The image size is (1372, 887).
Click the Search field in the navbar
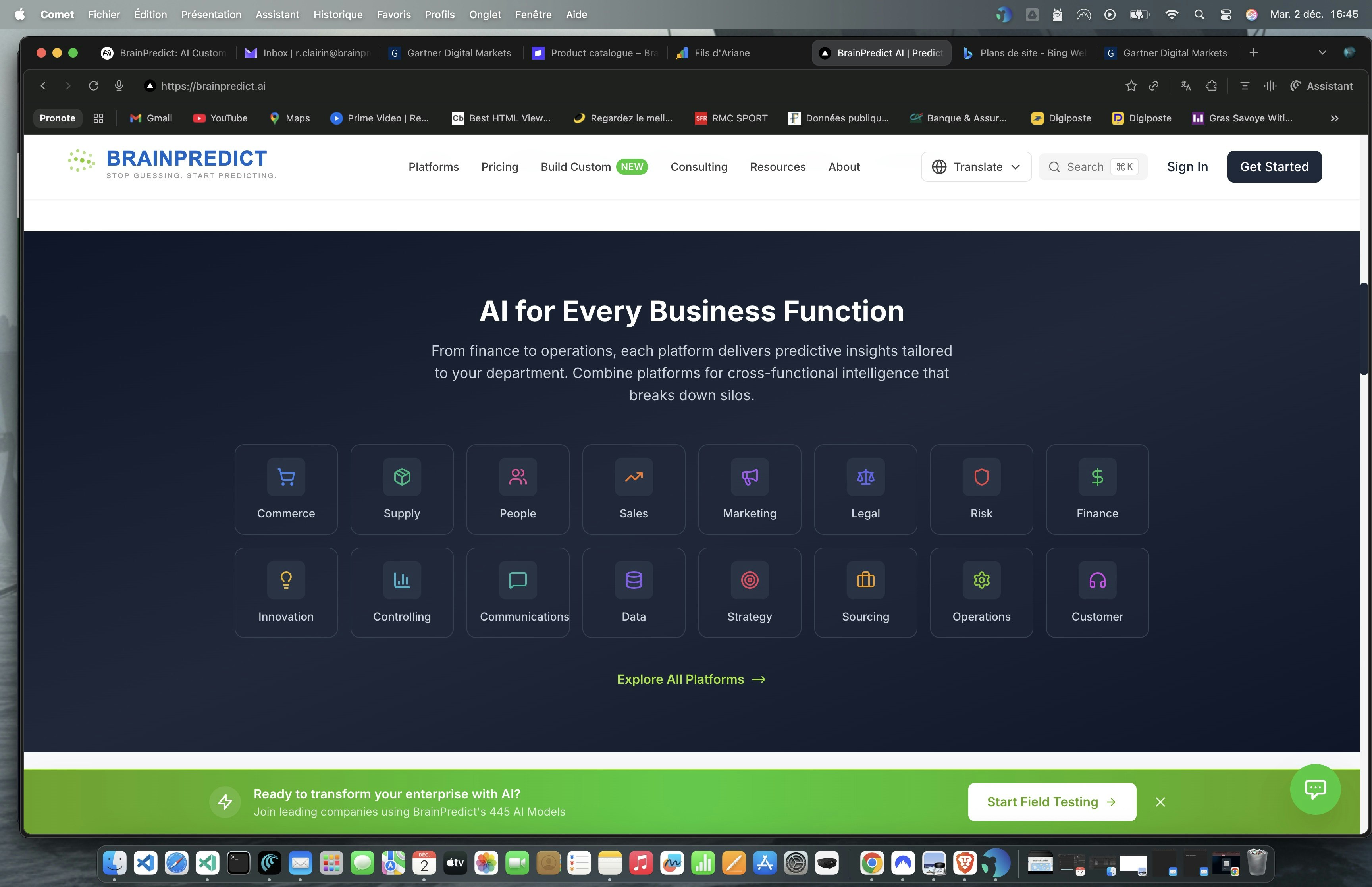pos(1091,166)
